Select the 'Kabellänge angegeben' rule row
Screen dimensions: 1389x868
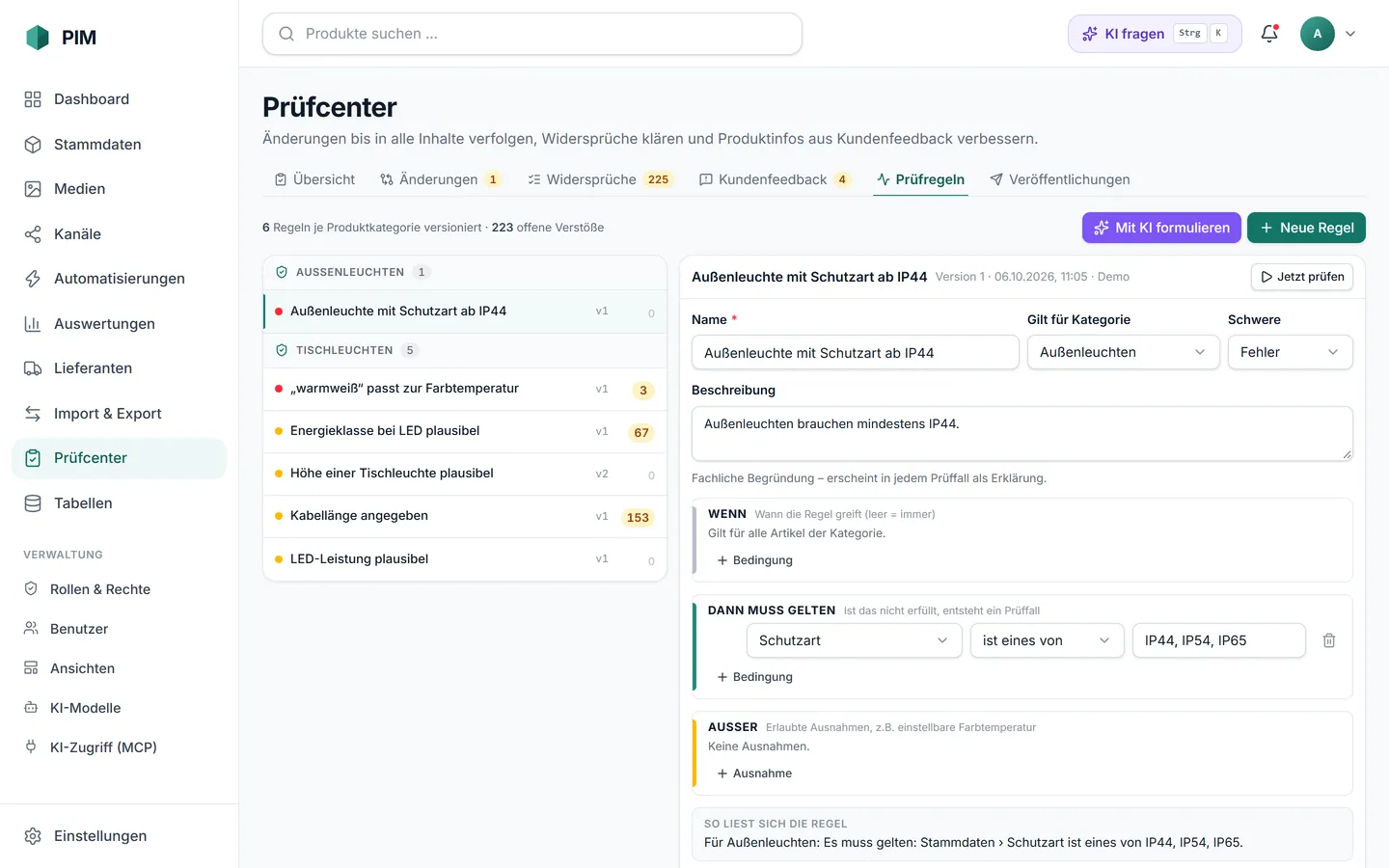pyautogui.click(x=465, y=516)
